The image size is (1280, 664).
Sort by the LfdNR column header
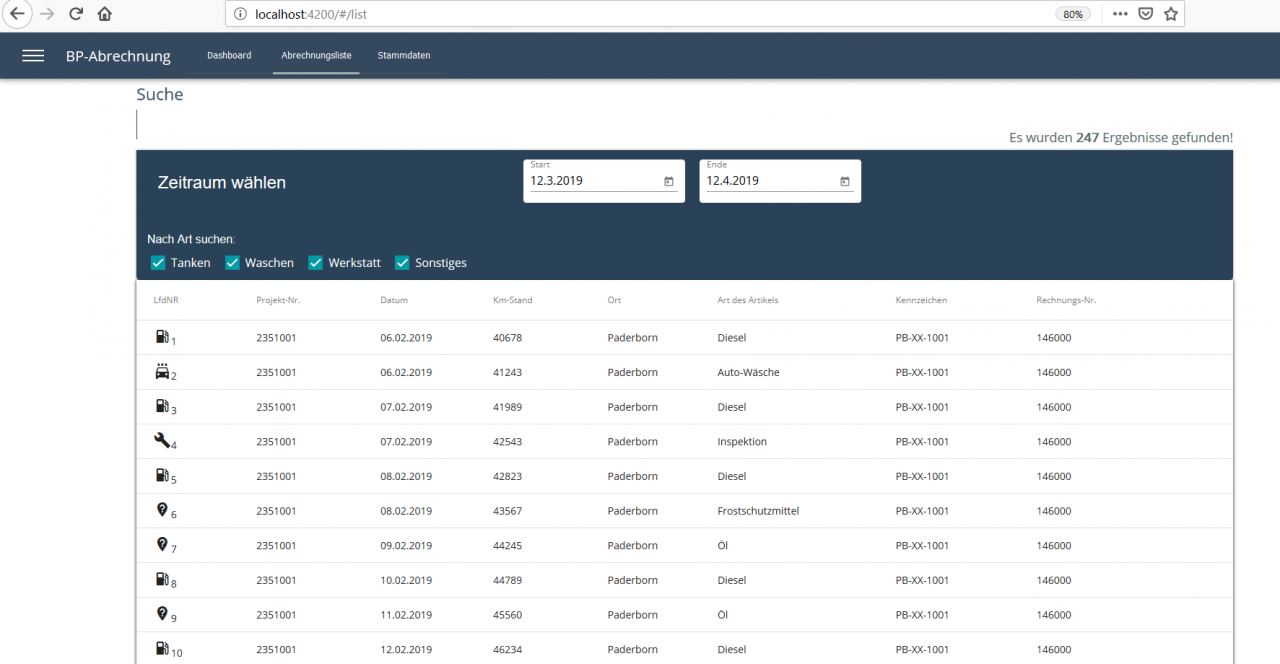(x=166, y=300)
